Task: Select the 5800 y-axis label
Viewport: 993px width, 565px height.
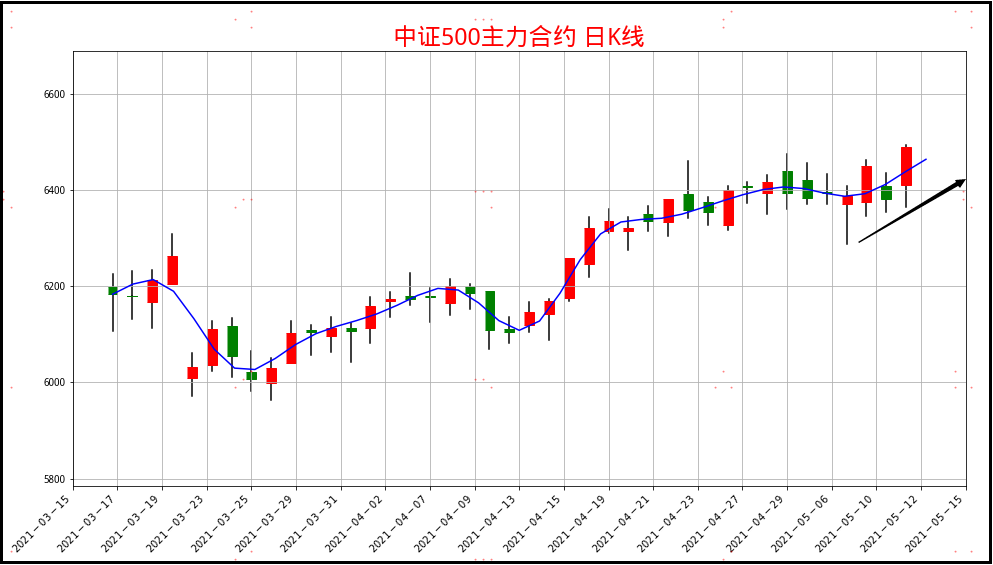Action: pos(54,479)
